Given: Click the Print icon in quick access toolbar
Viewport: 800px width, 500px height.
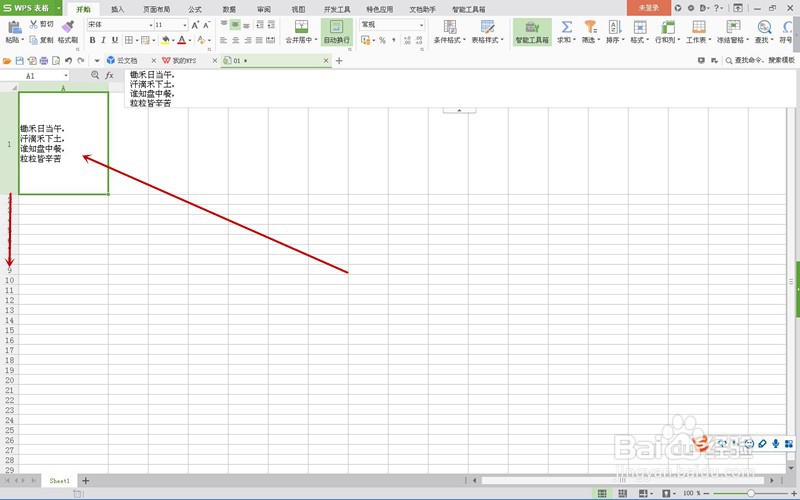Looking at the screenshot, I should [44, 61].
